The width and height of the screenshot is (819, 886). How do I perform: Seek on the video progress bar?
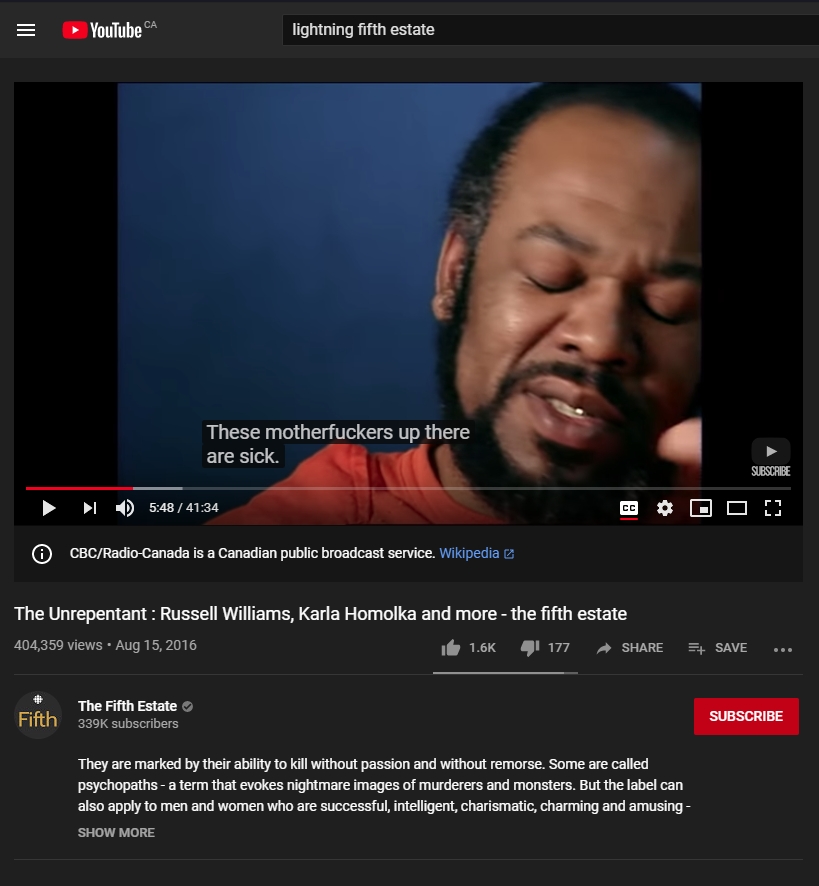pyautogui.click(x=408, y=488)
